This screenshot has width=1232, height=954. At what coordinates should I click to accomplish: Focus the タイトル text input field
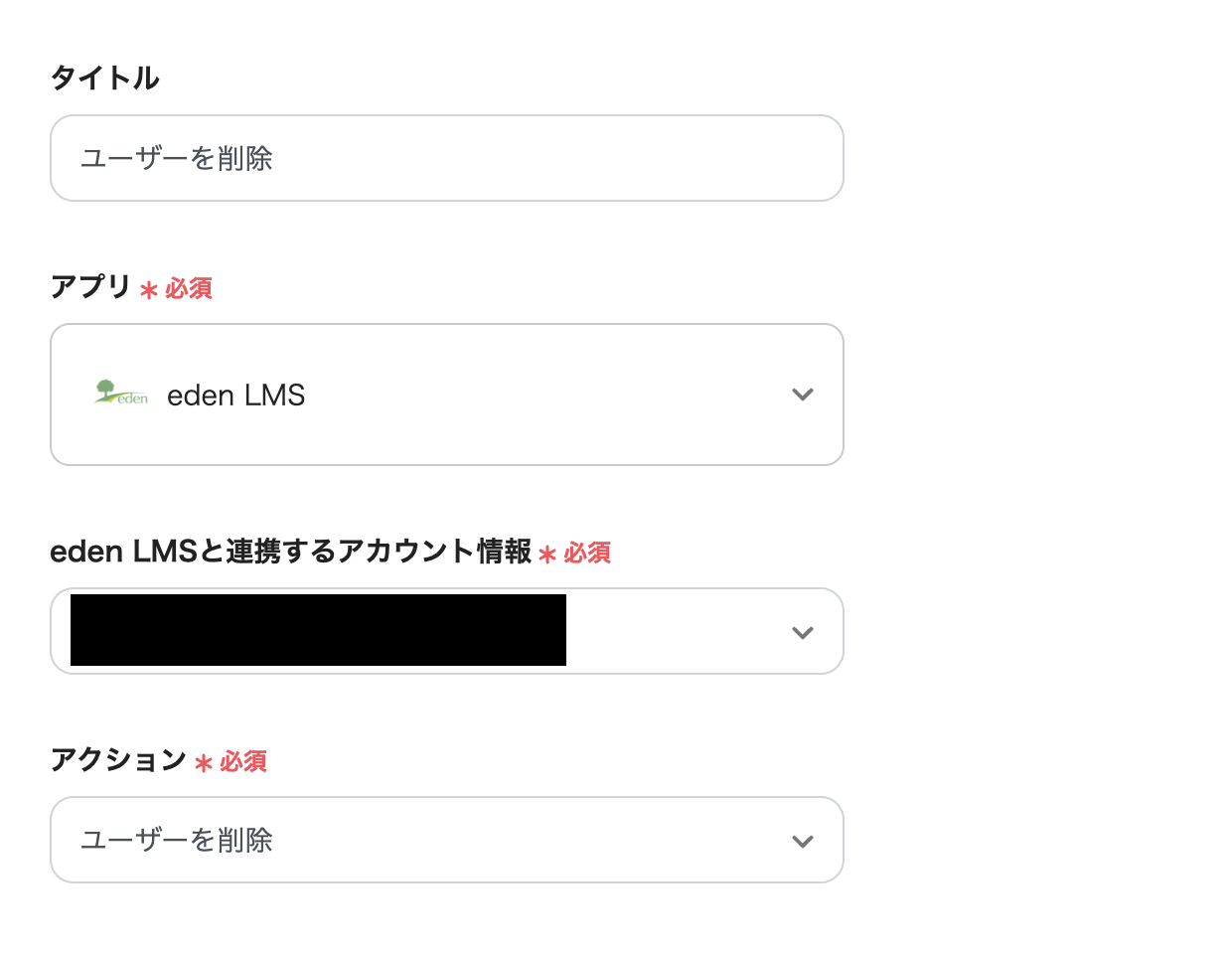click(x=447, y=158)
